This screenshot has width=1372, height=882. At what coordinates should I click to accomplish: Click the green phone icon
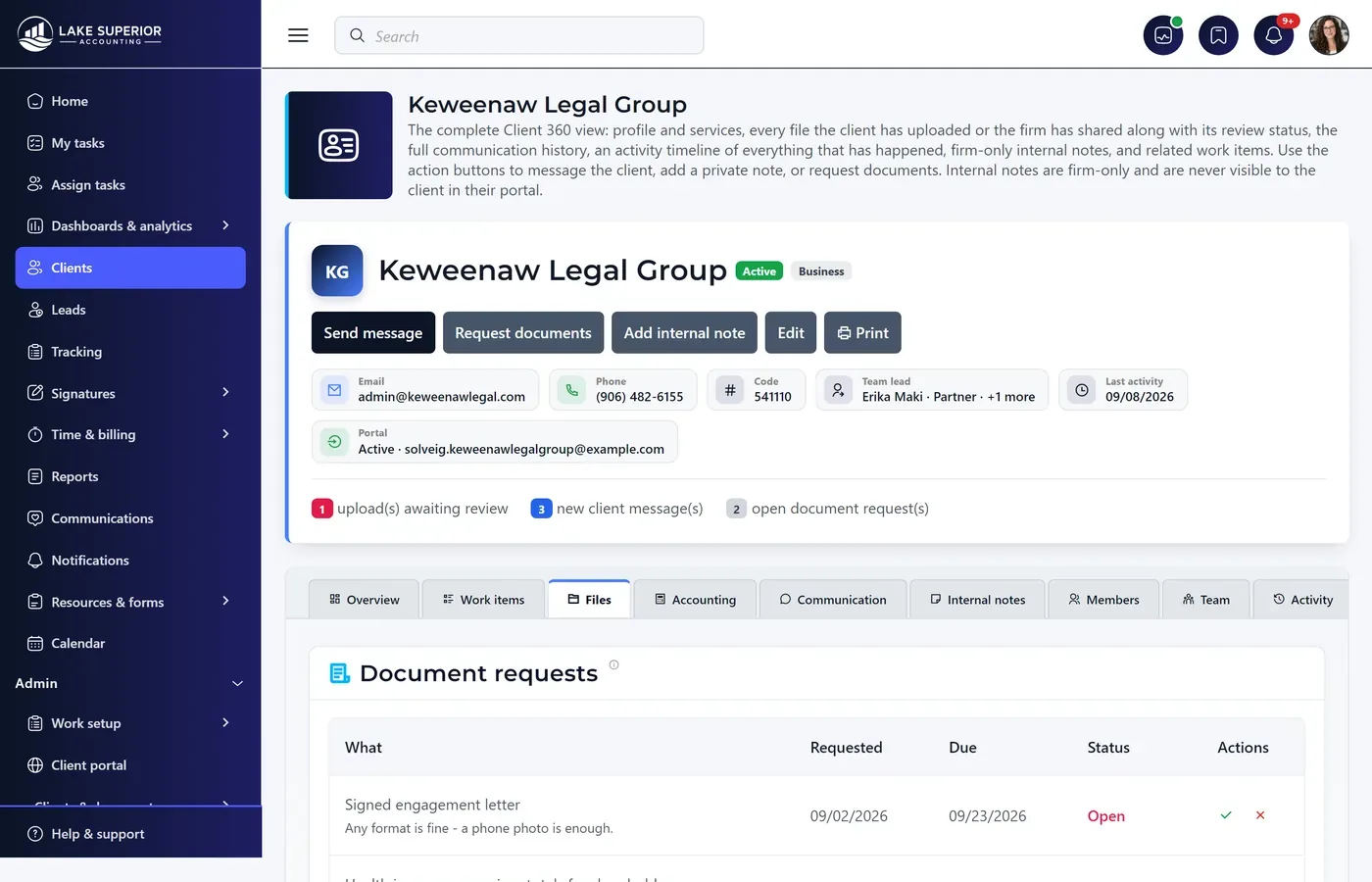(x=572, y=390)
